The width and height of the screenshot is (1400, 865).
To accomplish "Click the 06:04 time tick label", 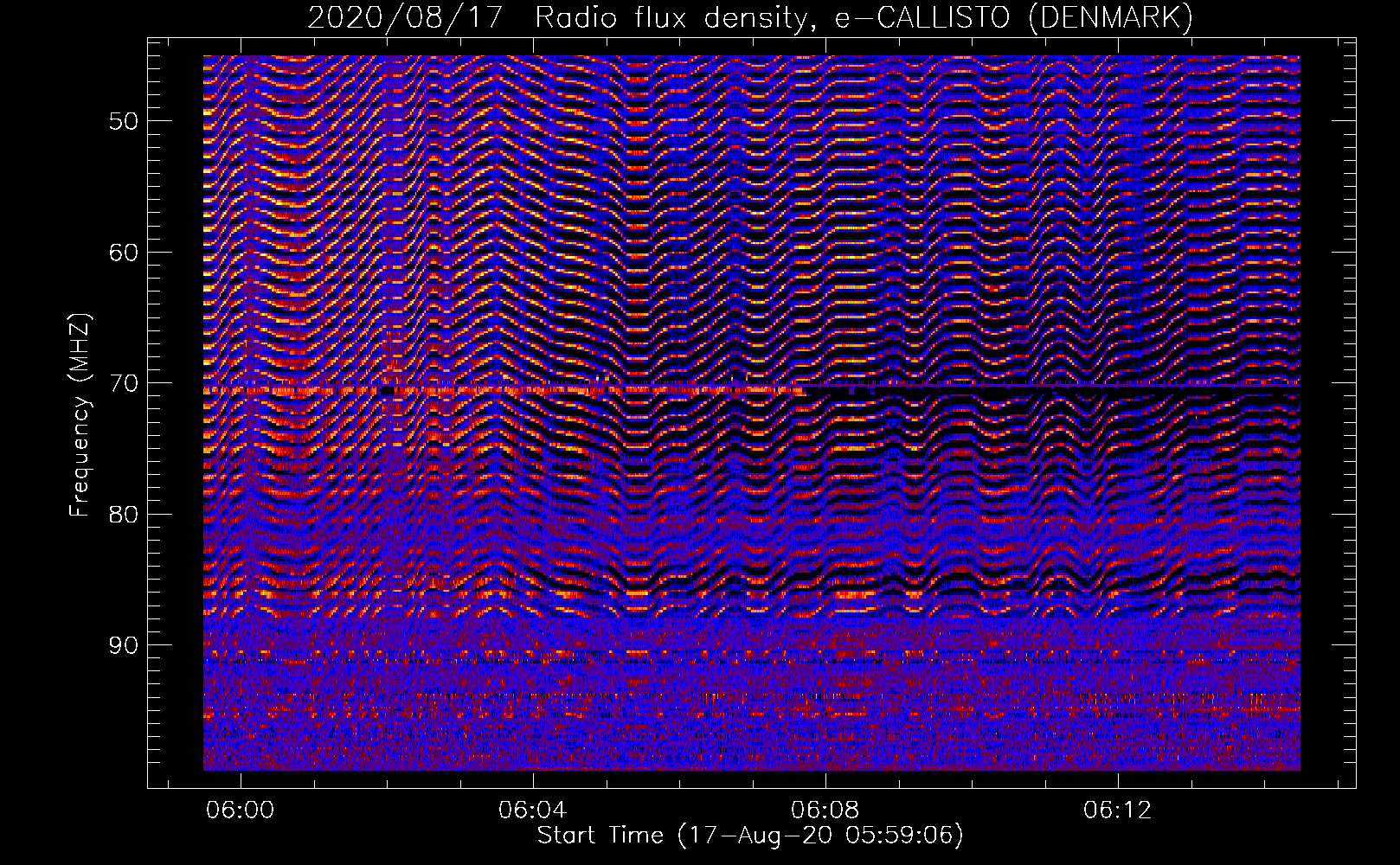I will [x=533, y=810].
